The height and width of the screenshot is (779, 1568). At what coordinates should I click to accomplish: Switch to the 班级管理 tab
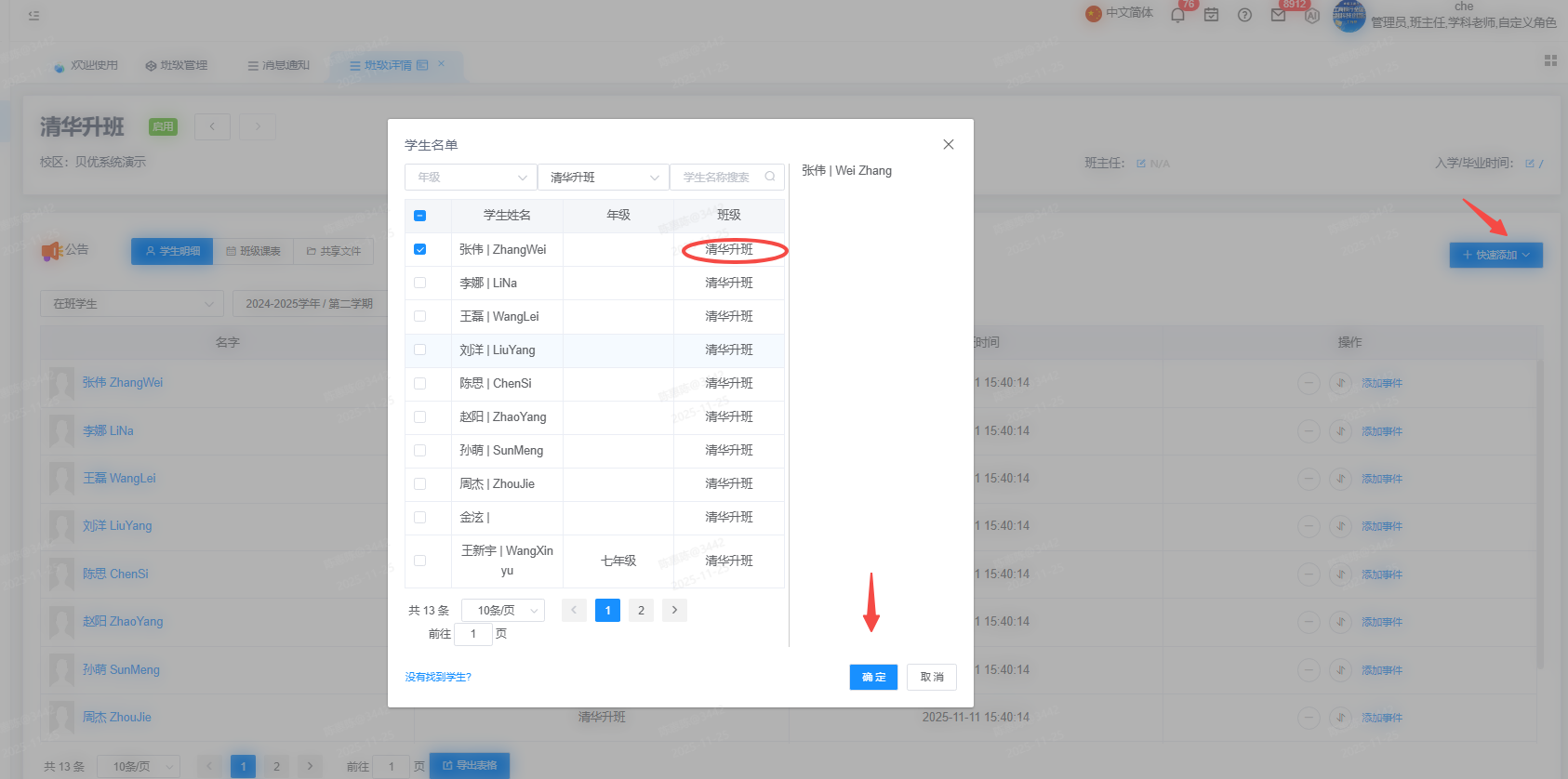coord(177,65)
